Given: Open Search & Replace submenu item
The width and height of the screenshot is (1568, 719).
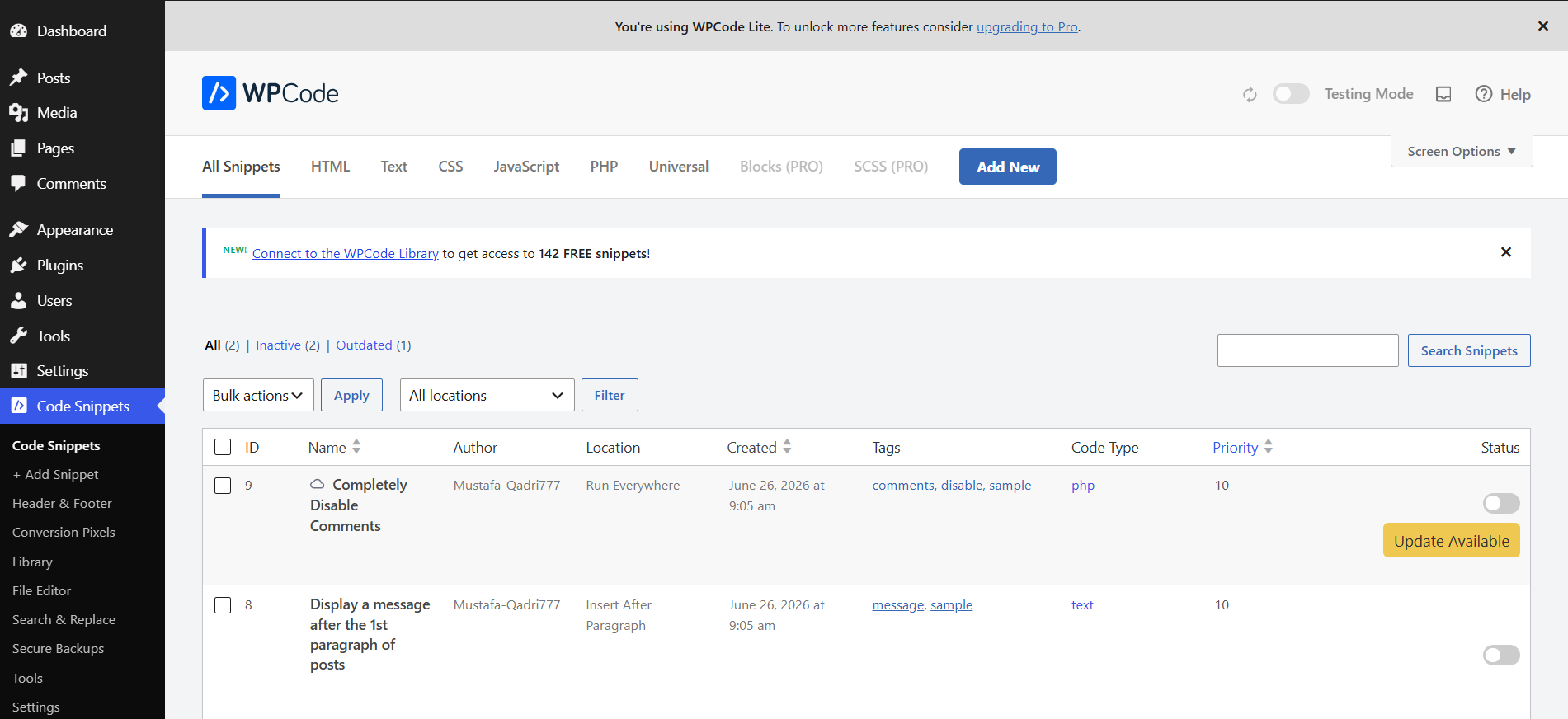Looking at the screenshot, I should coord(64,619).
